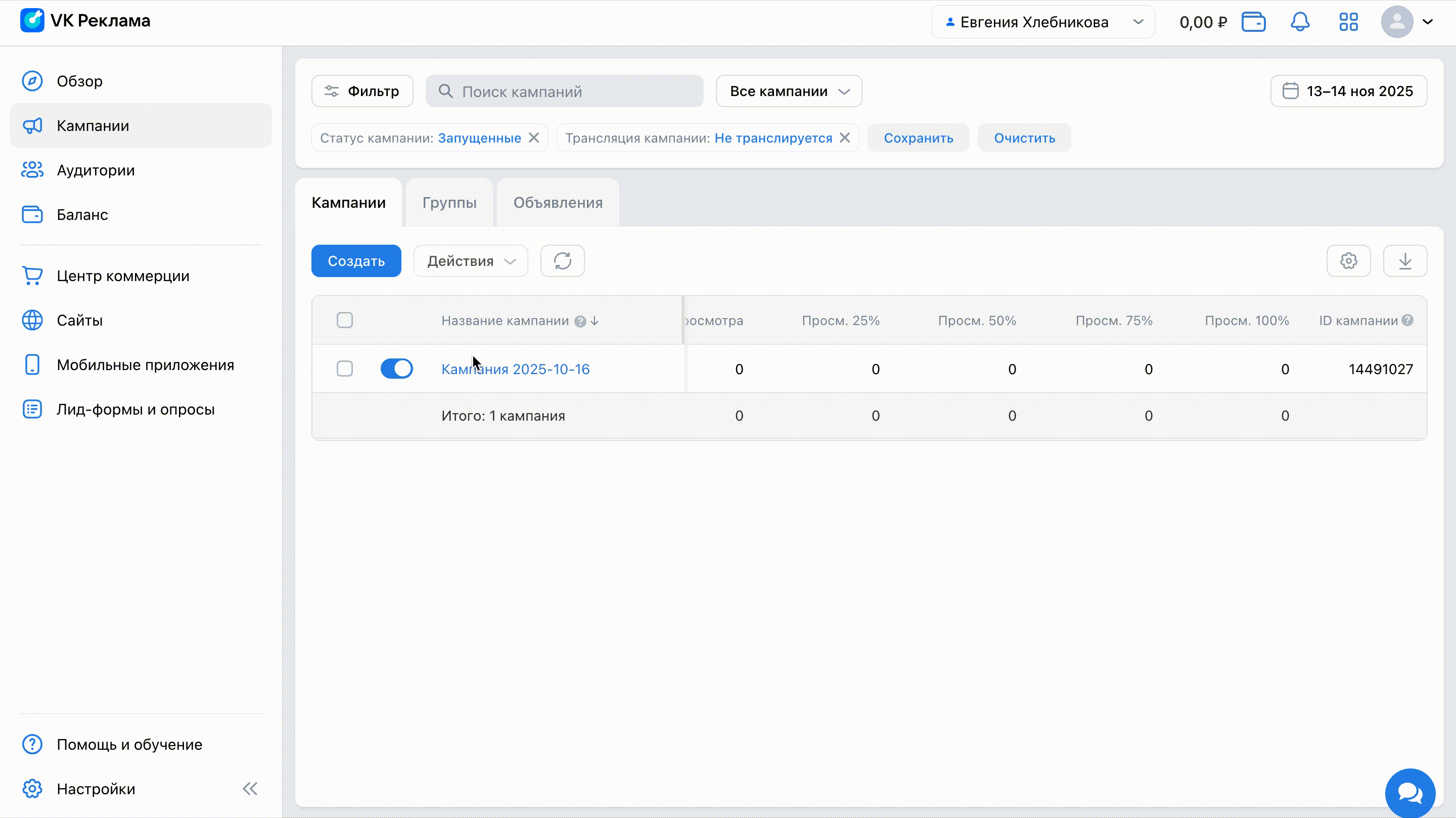
Task: Toggle off Кампания 2025-10-16 switch
Action: coord(396,369)
